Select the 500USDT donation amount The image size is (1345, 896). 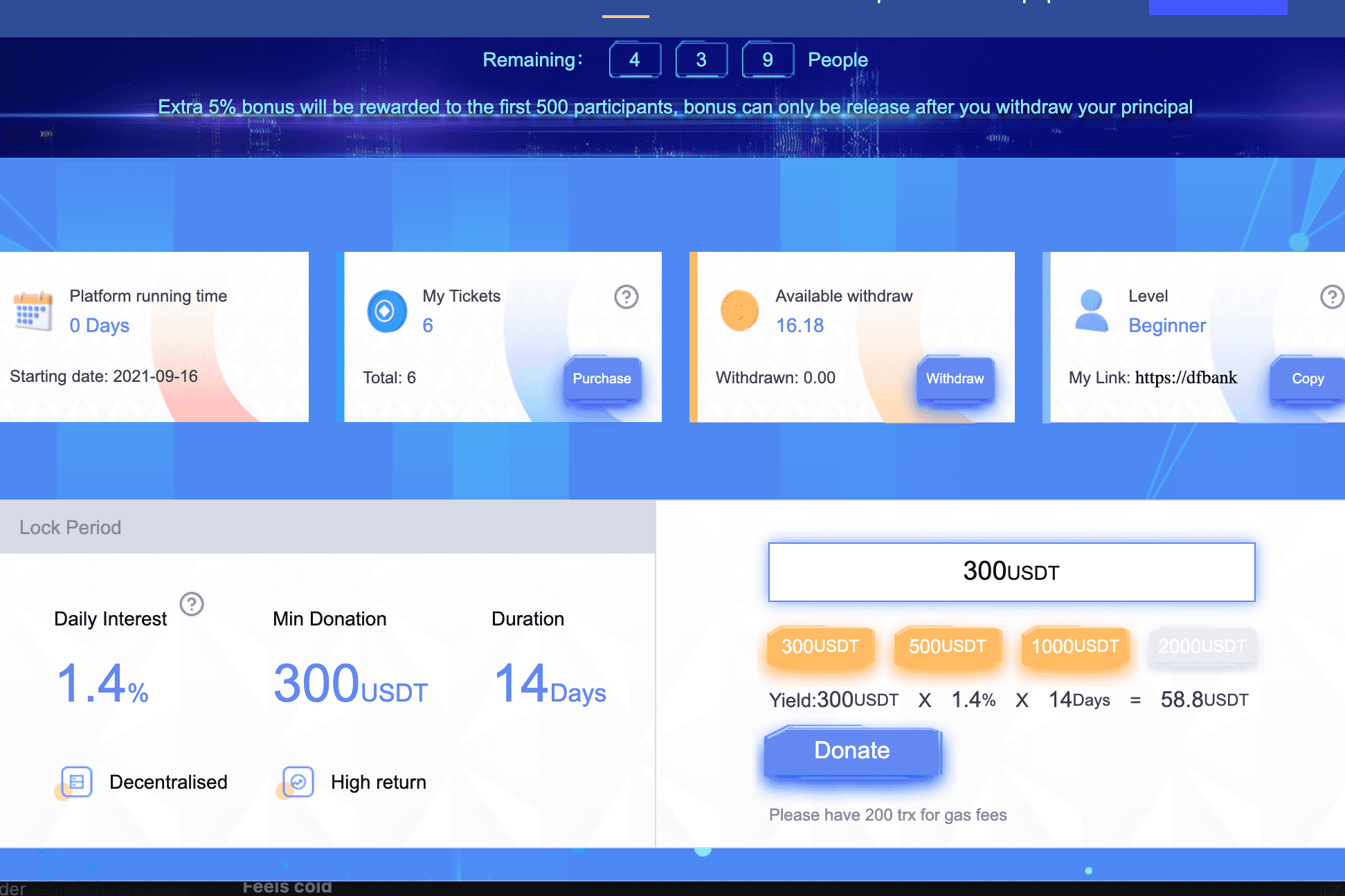pyautogui.click(x=947, y=648)
